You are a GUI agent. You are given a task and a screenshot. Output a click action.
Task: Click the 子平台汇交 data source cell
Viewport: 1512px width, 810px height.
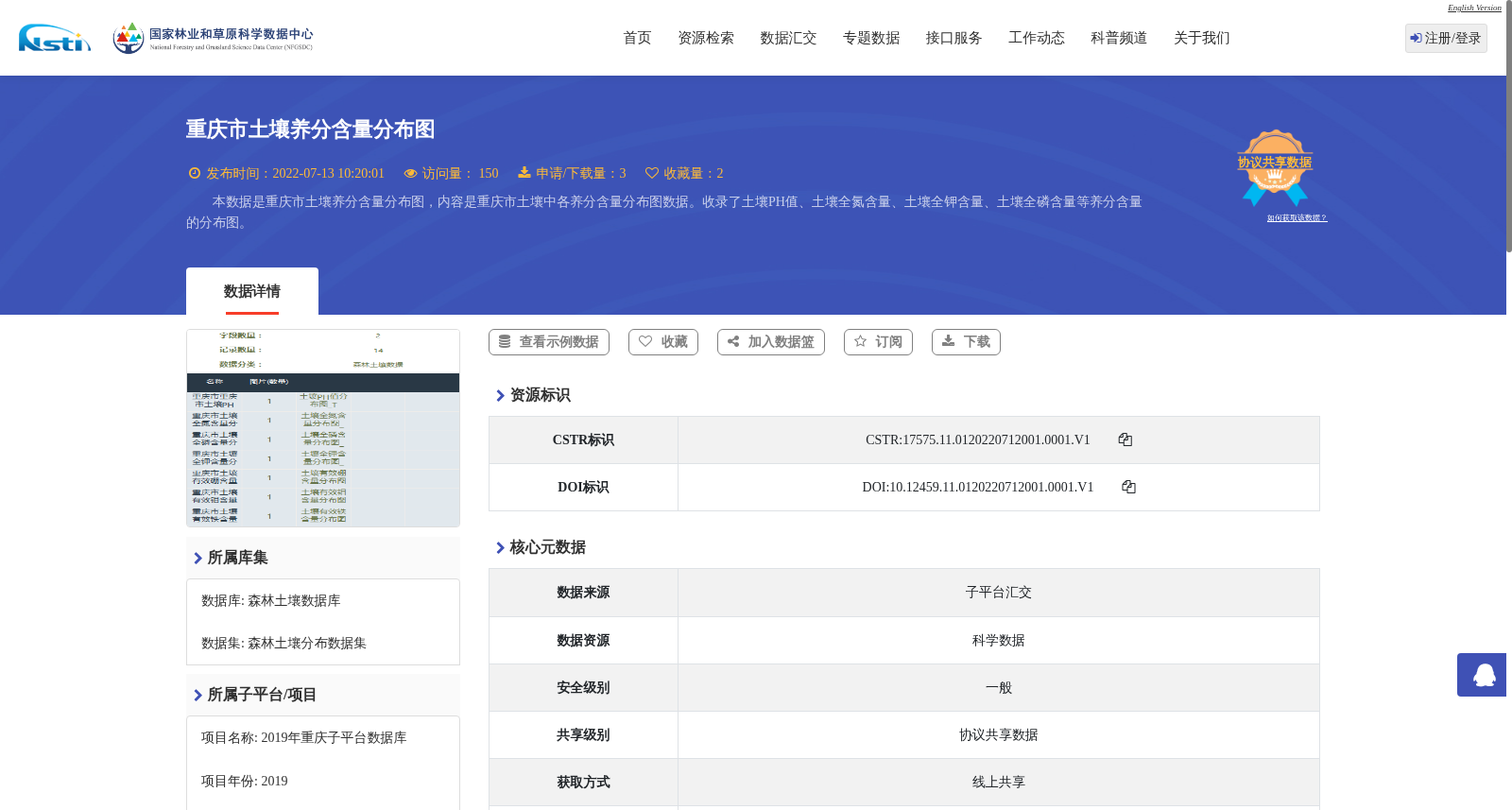pos(999,593)
